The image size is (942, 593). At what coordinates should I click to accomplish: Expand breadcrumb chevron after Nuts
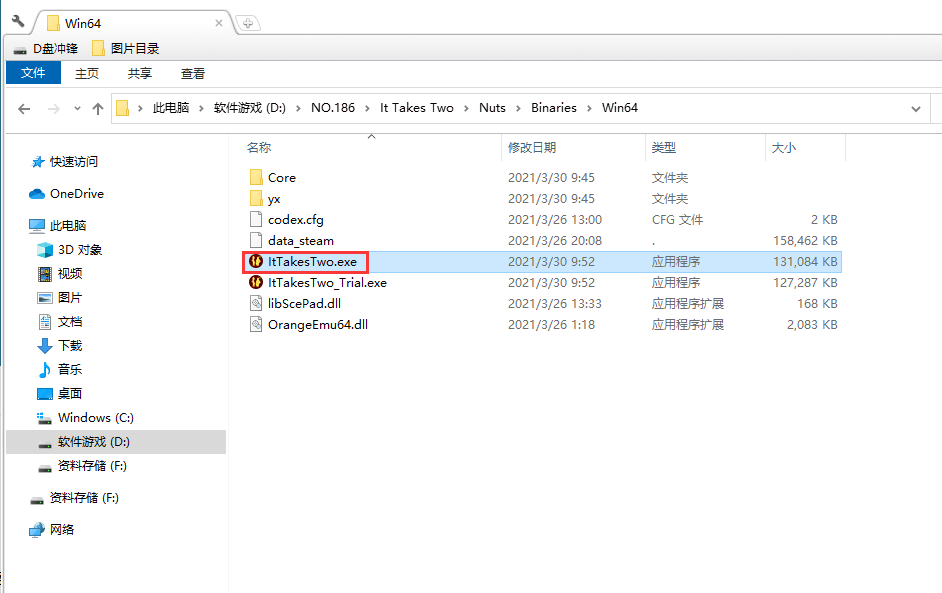518,108
